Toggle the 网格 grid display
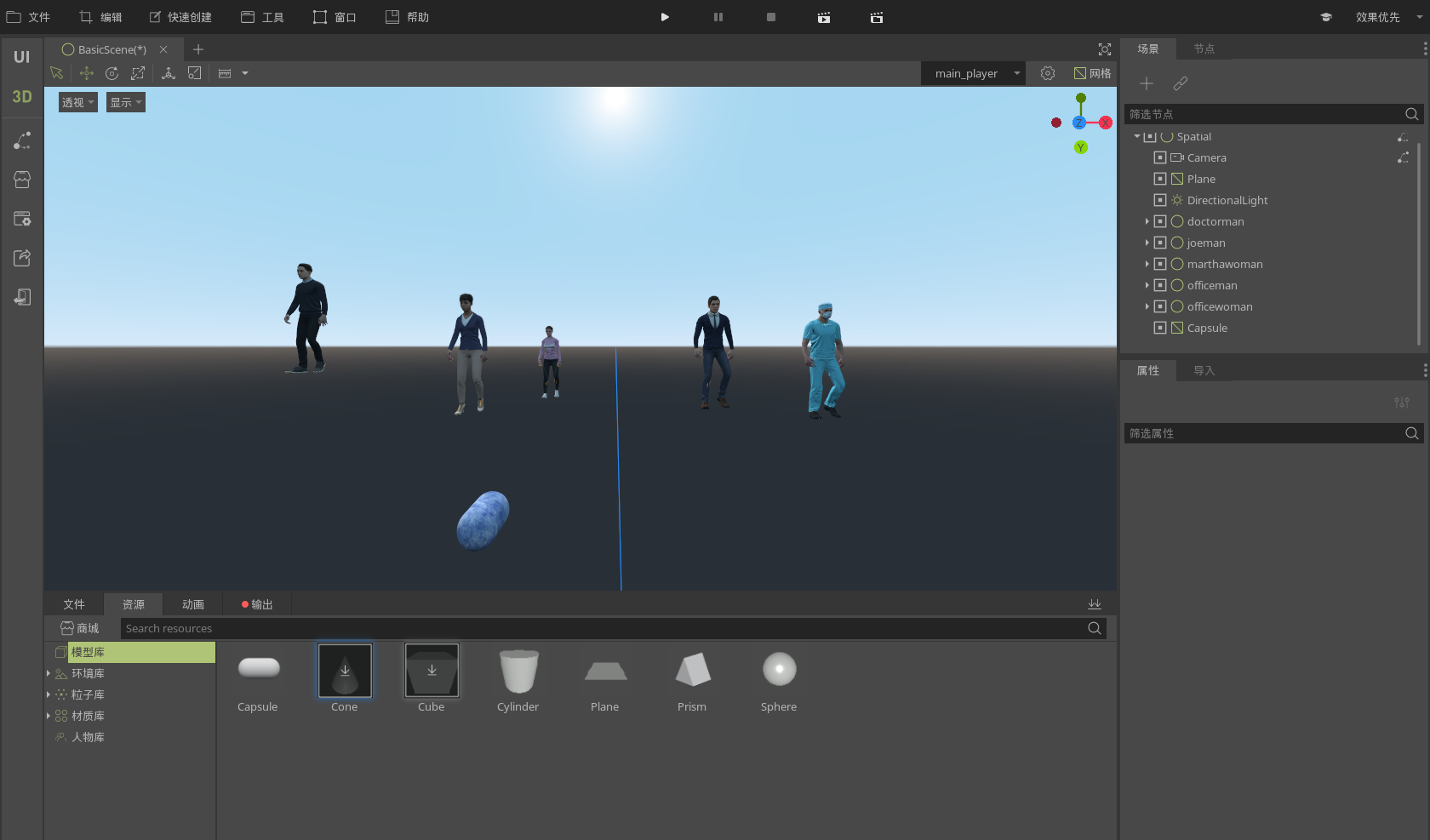 point(1092,73)
